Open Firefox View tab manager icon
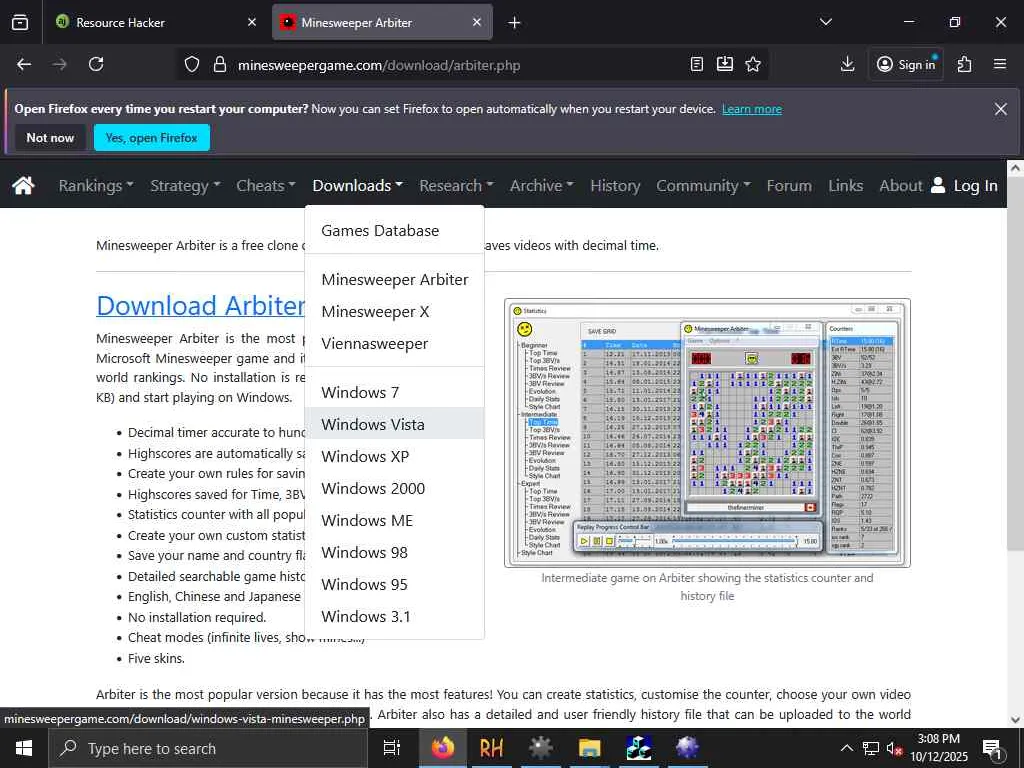 (x=20, y=22)
